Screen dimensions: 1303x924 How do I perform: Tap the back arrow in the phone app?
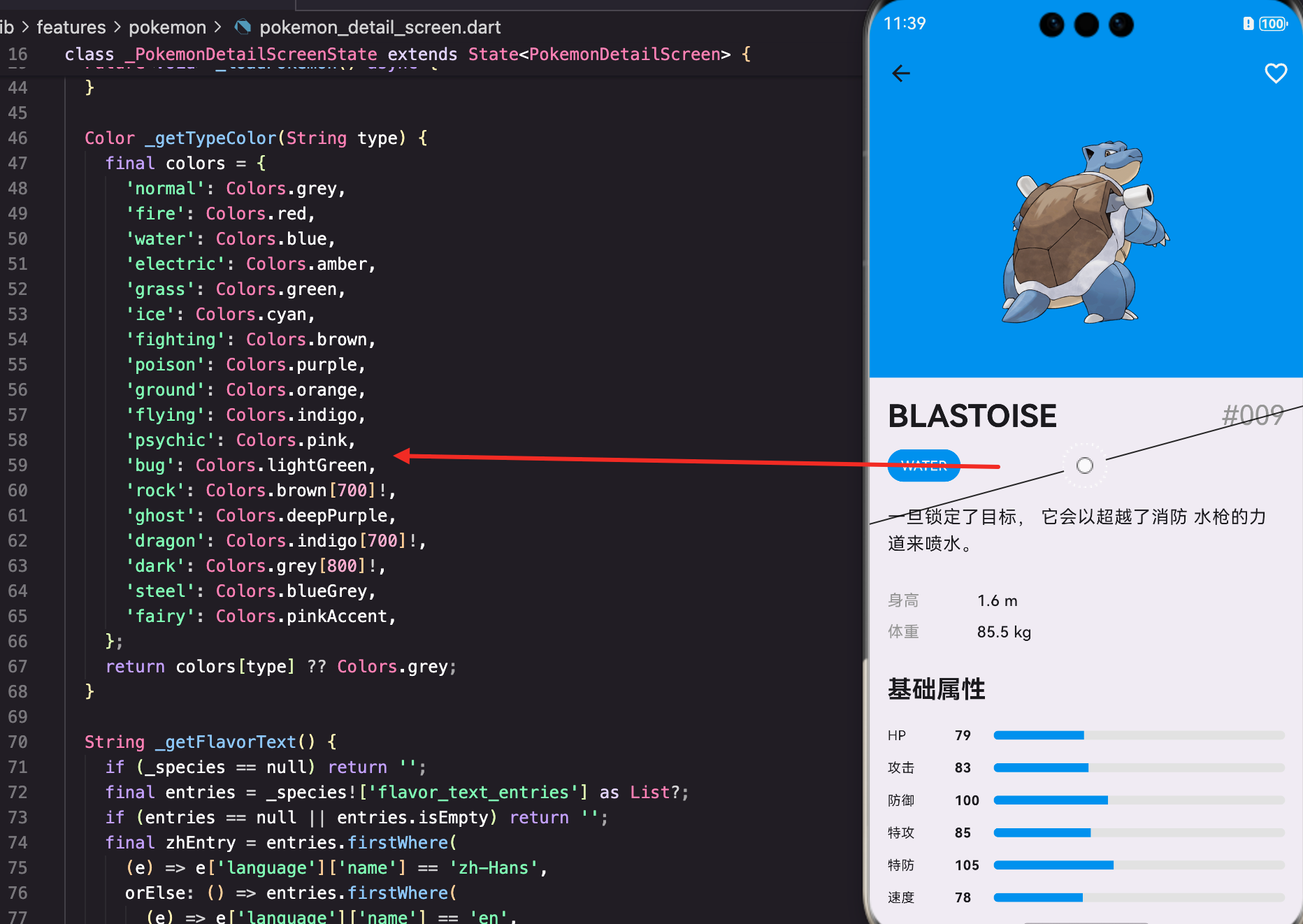click(x=901, y=73)
